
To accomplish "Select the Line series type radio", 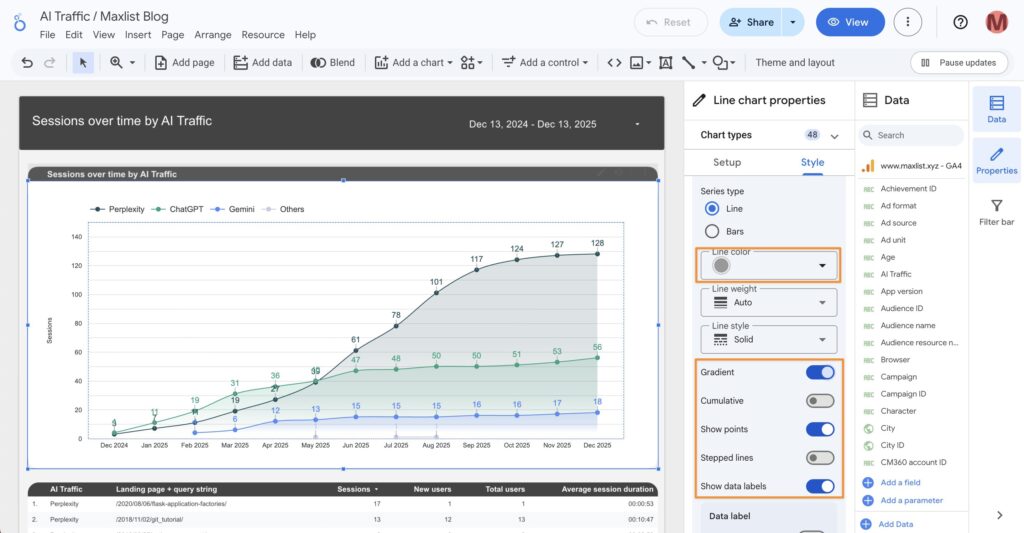I will pyautogui.click(x=712, y=208).
